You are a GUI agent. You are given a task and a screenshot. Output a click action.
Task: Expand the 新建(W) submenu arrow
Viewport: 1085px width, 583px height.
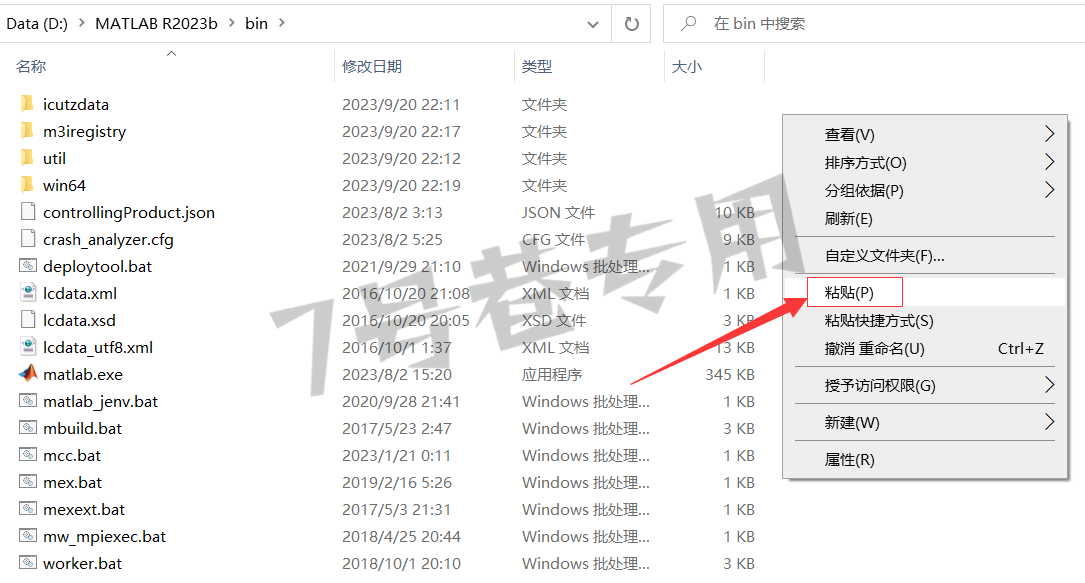[1050, 422]
